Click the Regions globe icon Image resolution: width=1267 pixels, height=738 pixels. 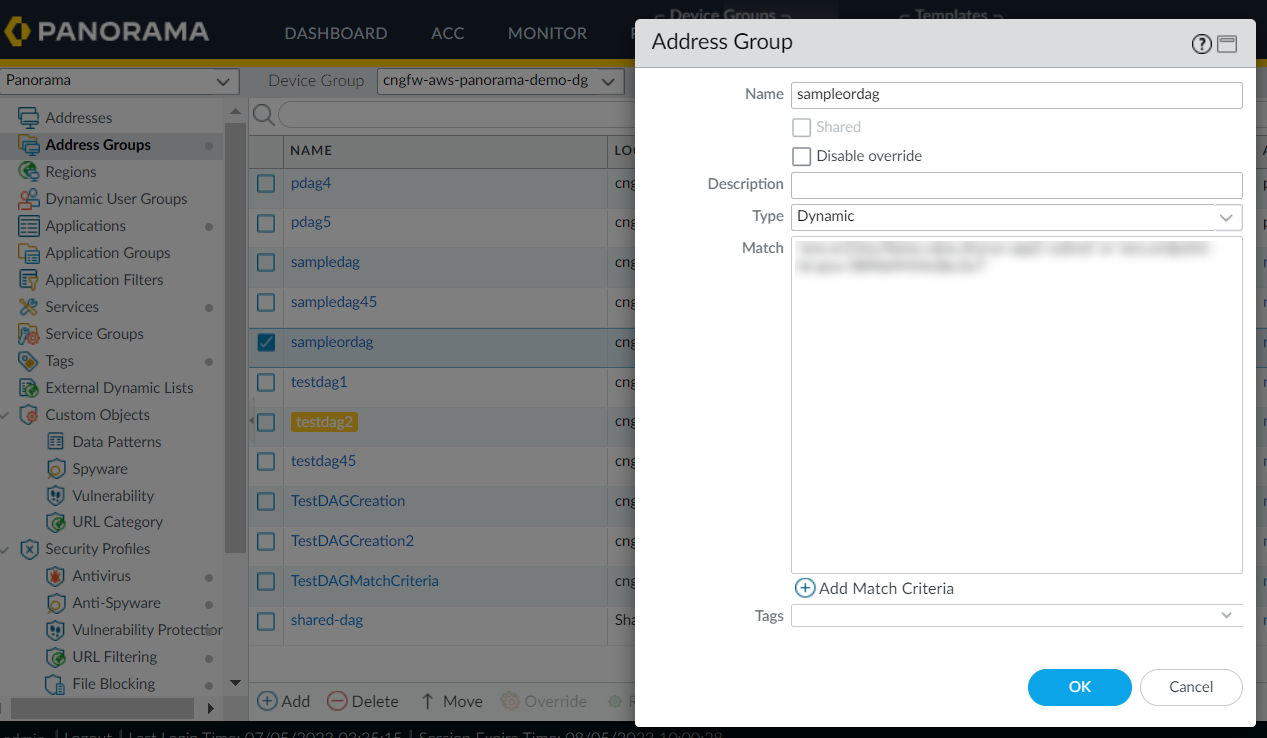[29, 172]
